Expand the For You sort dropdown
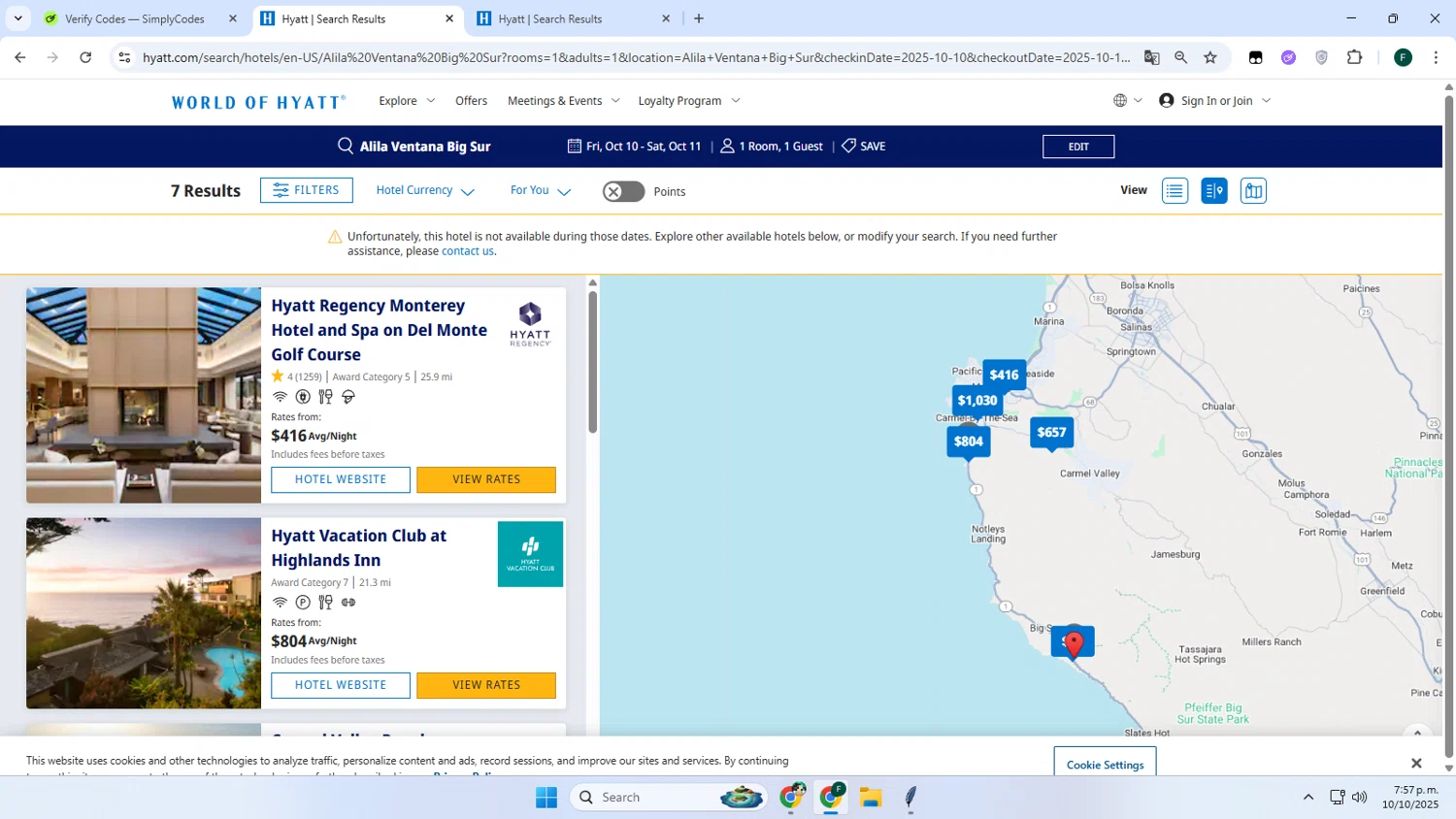This screenshot has width=1456, height=819. tap(541, 191)
